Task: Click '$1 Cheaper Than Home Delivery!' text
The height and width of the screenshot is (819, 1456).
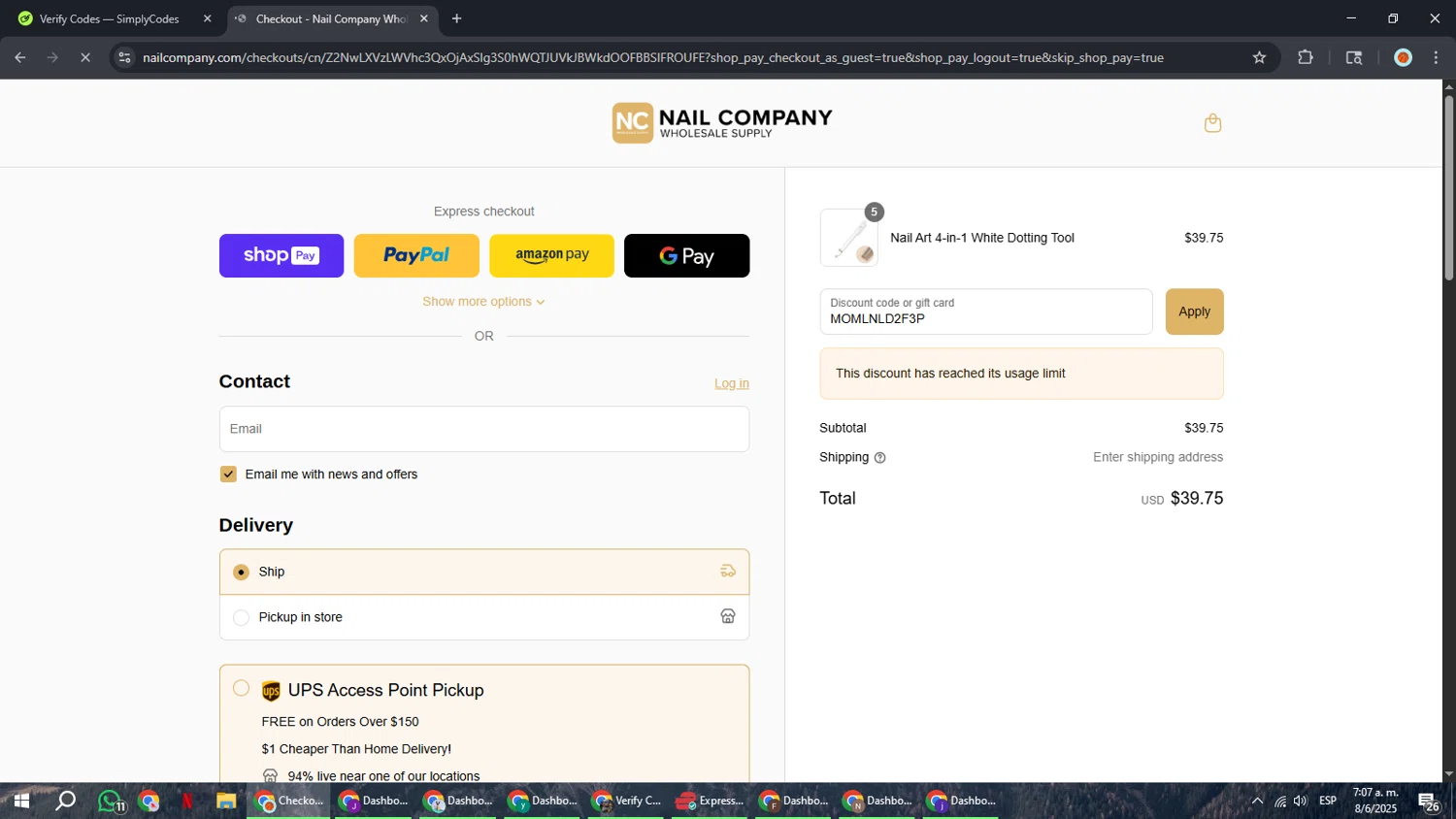Action: pos(356,749)
